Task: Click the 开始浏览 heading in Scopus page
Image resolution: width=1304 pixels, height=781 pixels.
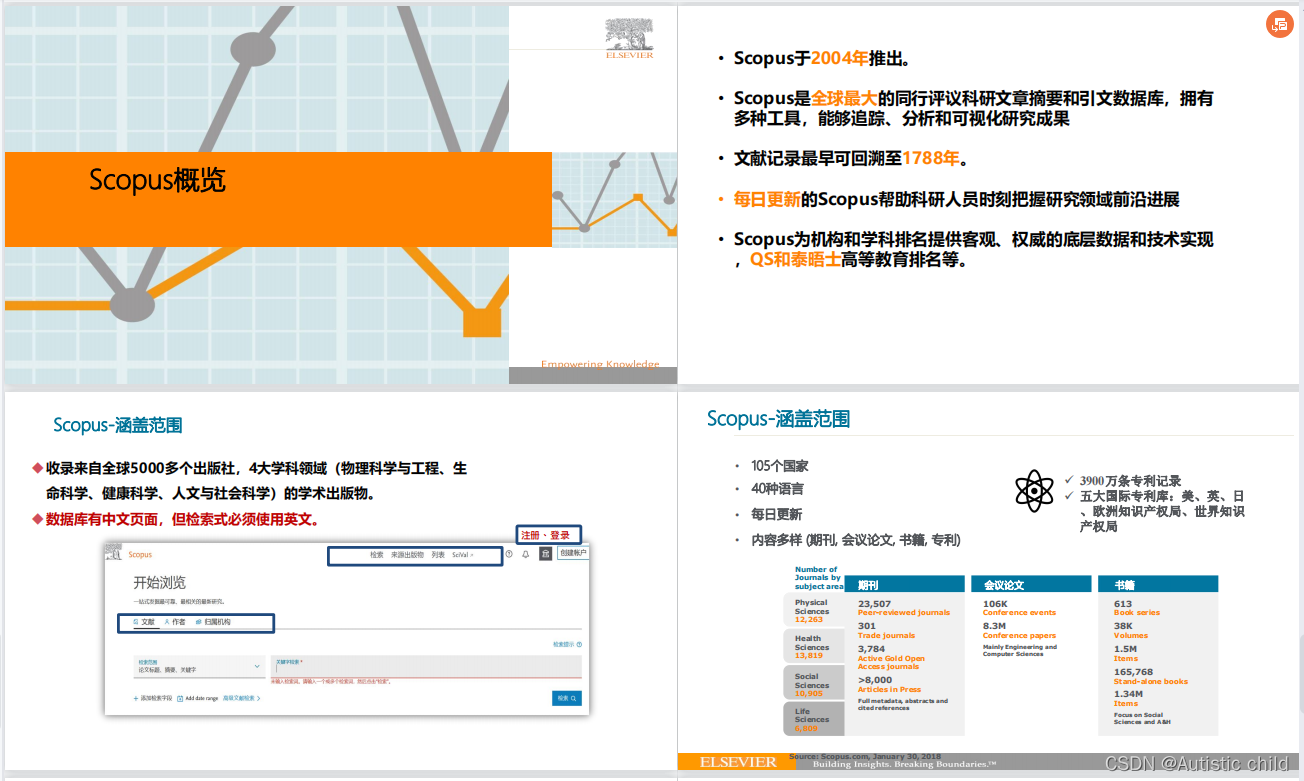Action: coord(160,582)
